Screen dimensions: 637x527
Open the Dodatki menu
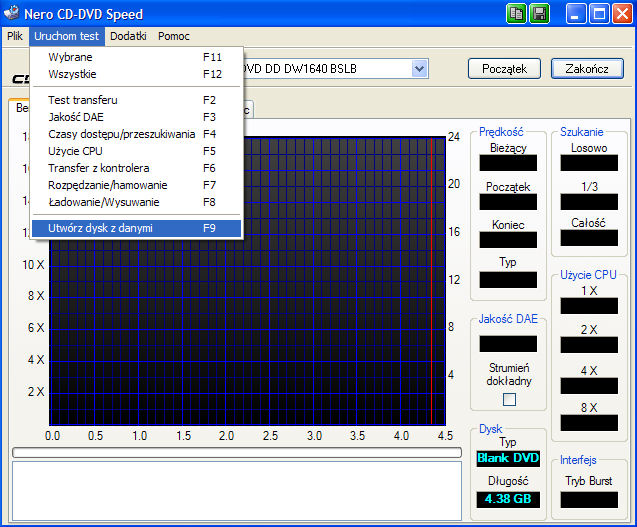coord(128,36)
